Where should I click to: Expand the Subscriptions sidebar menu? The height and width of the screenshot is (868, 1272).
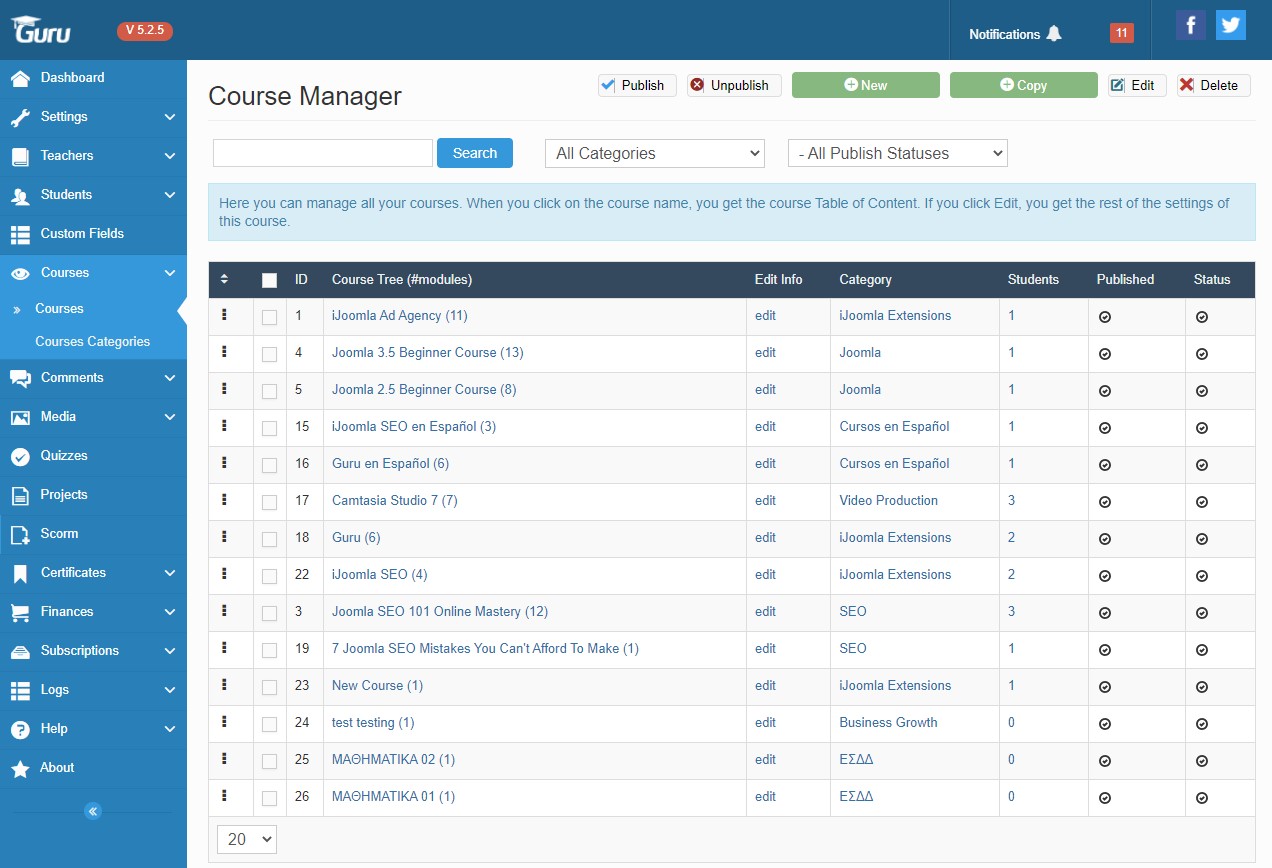point(93,651)
